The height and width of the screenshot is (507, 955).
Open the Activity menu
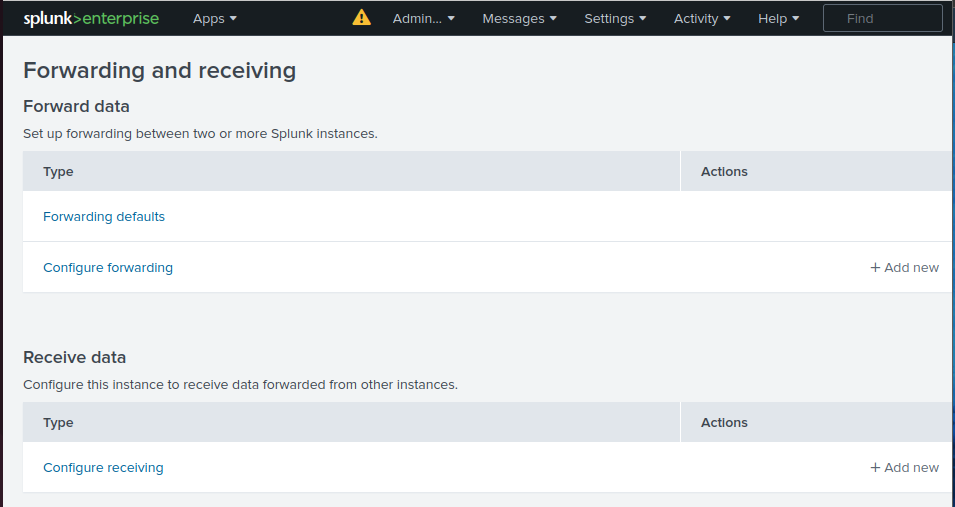tap(702, 18)
